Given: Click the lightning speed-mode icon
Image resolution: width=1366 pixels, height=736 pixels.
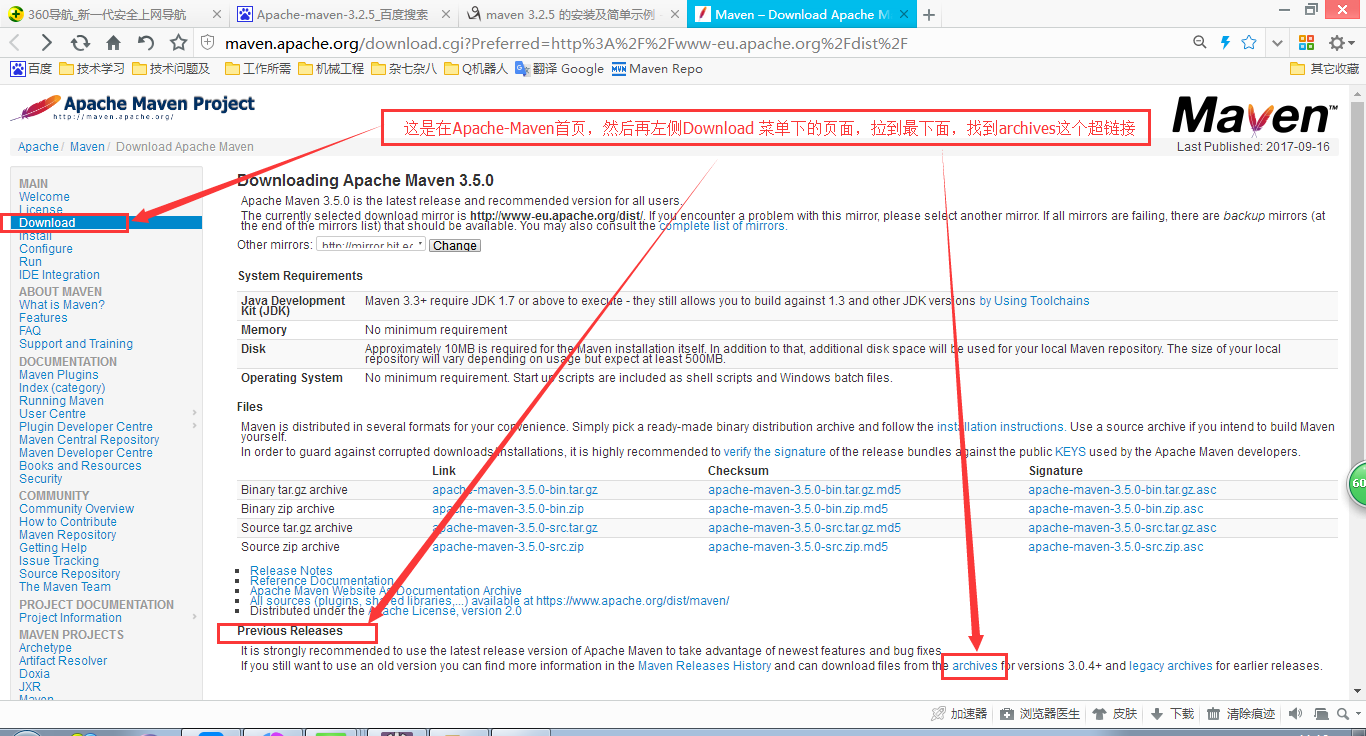Looking at the screenshot, I should click(x=1226, y=43).
